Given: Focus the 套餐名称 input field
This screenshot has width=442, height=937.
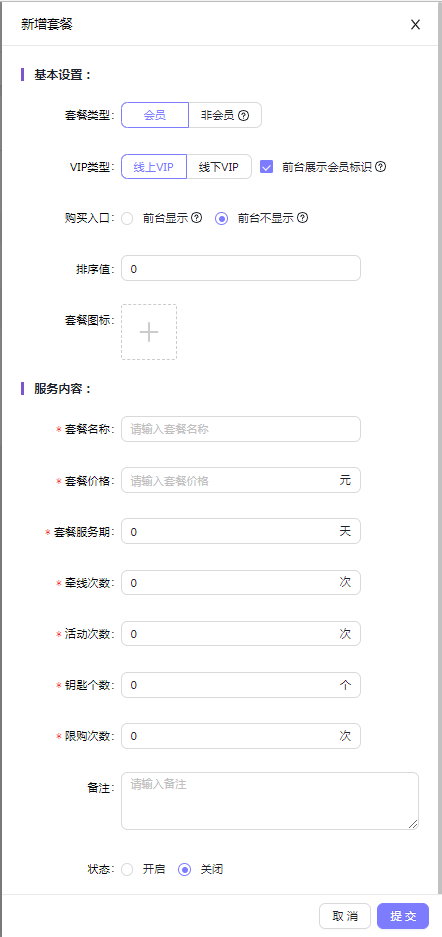Looking at the screenshot, I should click(241, 429).
